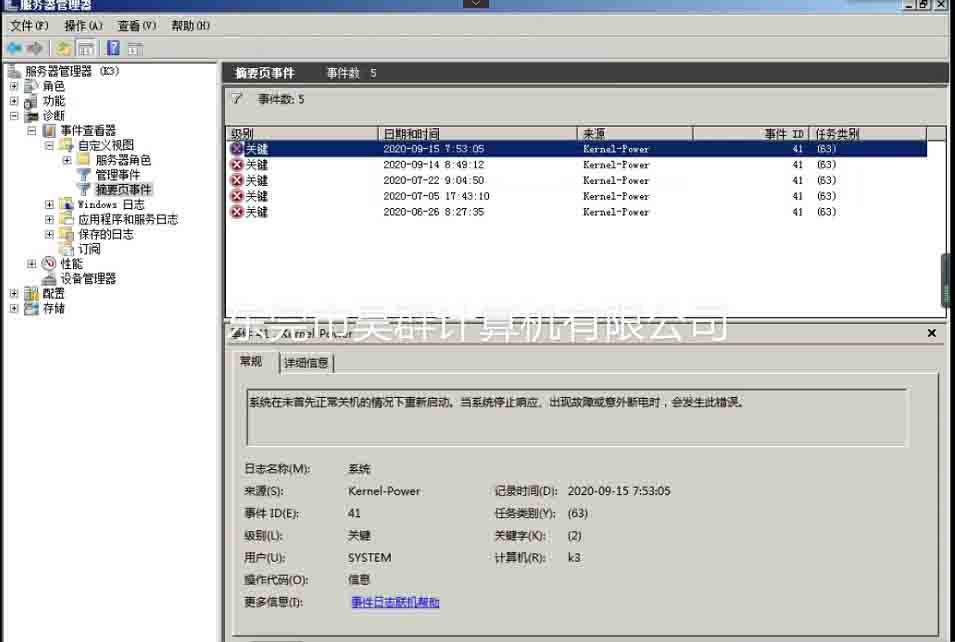The height and width of the screenshot is (642, 955).
Task: Select the 设备管理器 icon in tree
Action: [49, 279]
